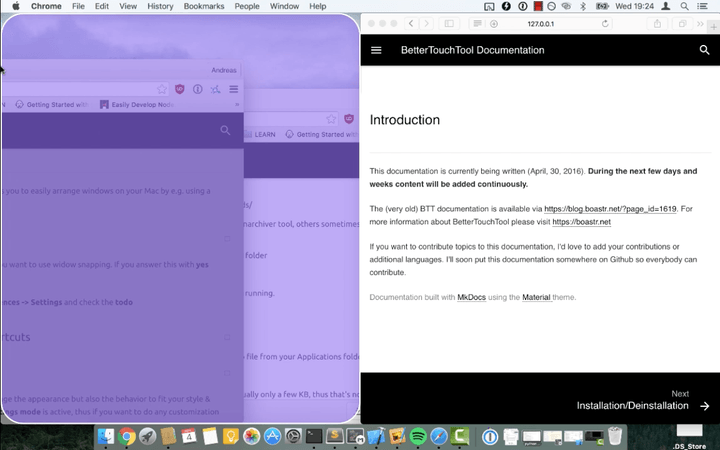Image resolution: width=720 pixels, height=450 pixels.
Task: Open Terminal from the Dock
Action: 314,436
